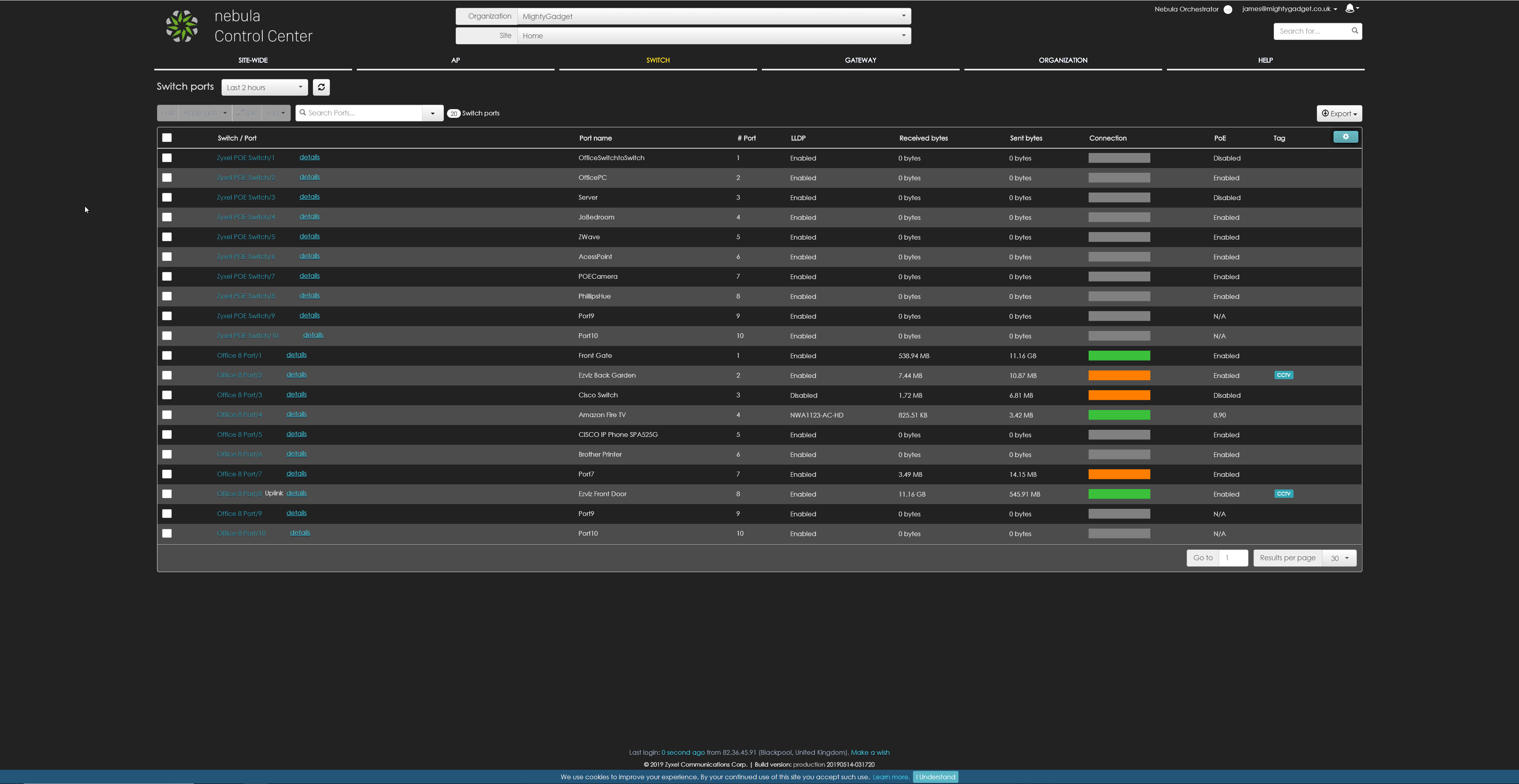Tick the checkbox for Zyxel POE Switch/3

(167, 197)
